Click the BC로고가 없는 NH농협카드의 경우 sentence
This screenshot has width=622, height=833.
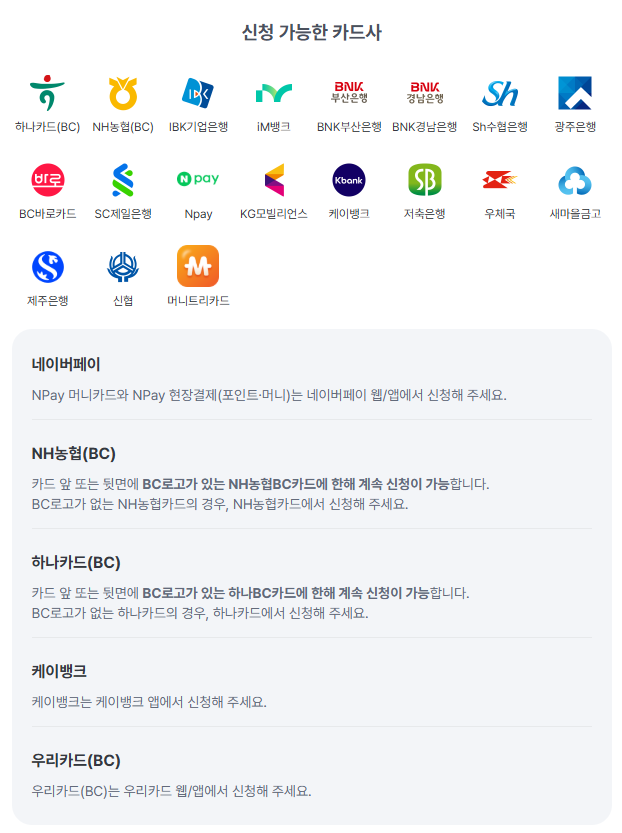[x=220, y=504]
